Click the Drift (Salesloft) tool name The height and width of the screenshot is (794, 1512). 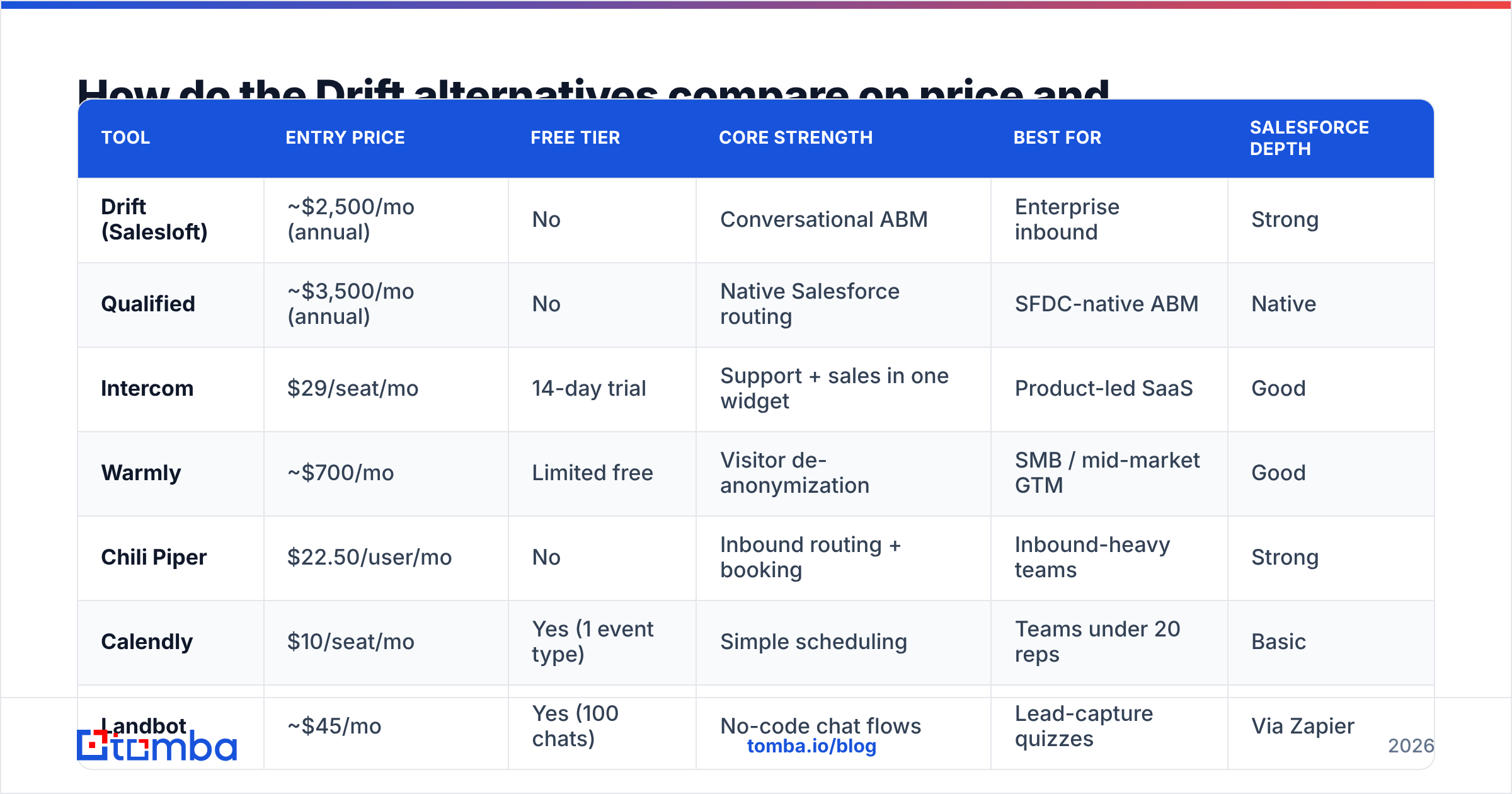pos(154,219)
